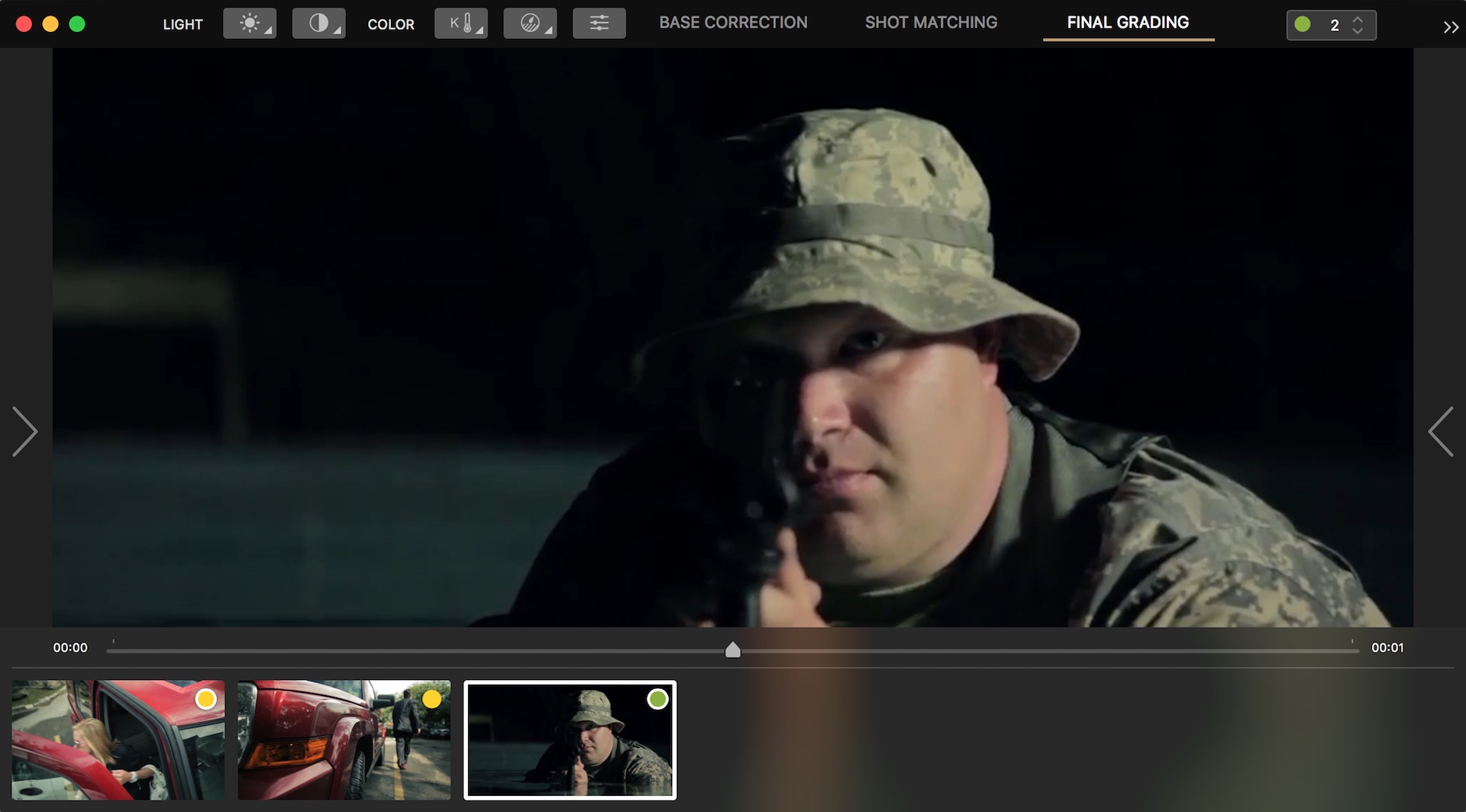Click the 00:00 start time label
1466x812 pixels.
click(x=70, y=648)
